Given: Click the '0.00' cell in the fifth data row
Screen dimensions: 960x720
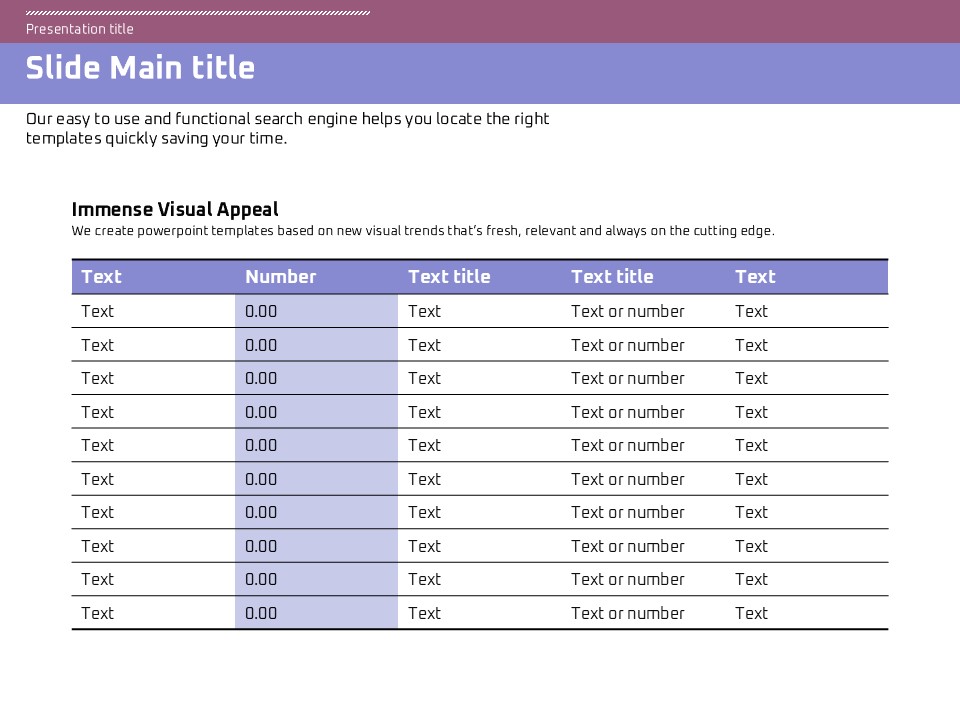Looking at the screenshot, I should point(261,445).
